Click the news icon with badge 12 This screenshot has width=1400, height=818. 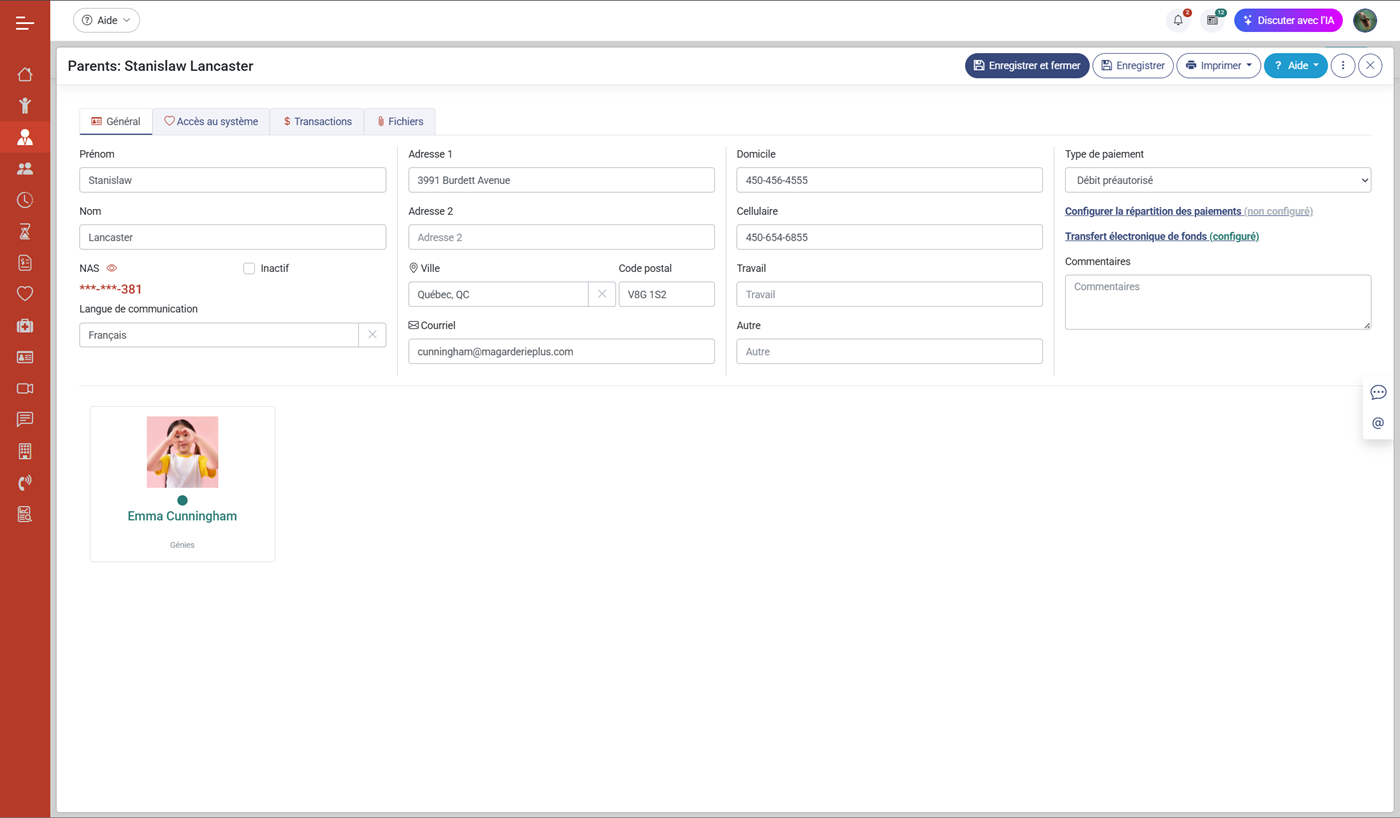tap(1213, 20)
